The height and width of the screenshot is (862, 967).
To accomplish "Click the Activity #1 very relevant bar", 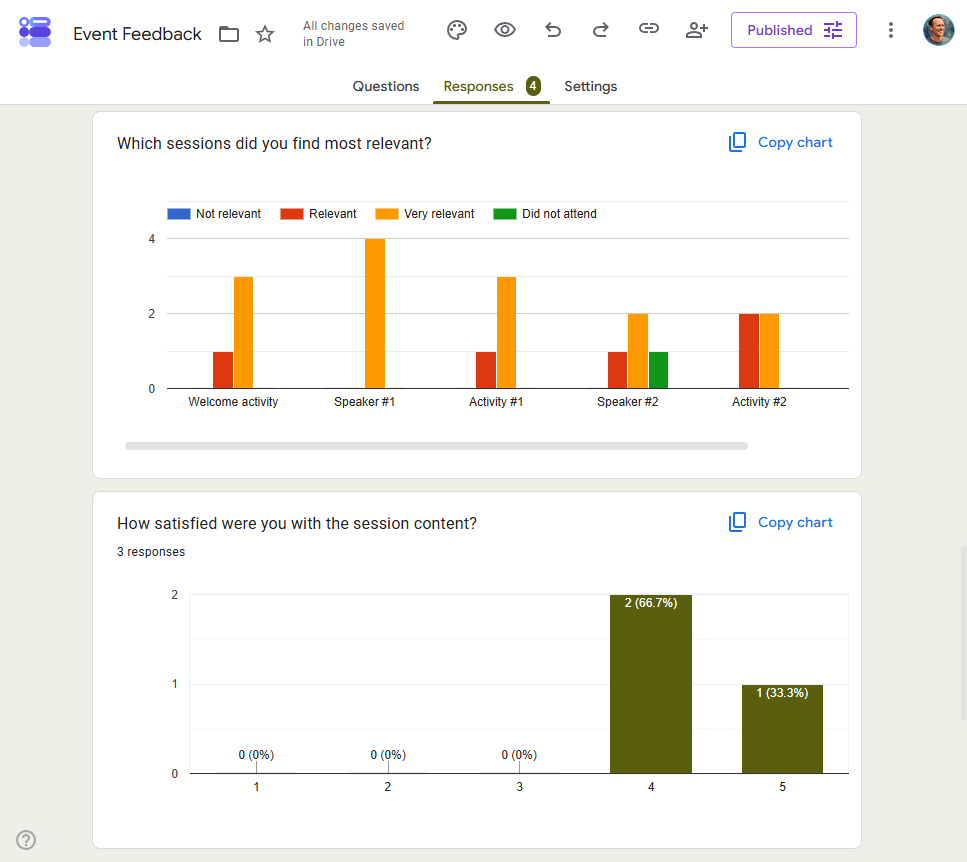I will 506,332.
